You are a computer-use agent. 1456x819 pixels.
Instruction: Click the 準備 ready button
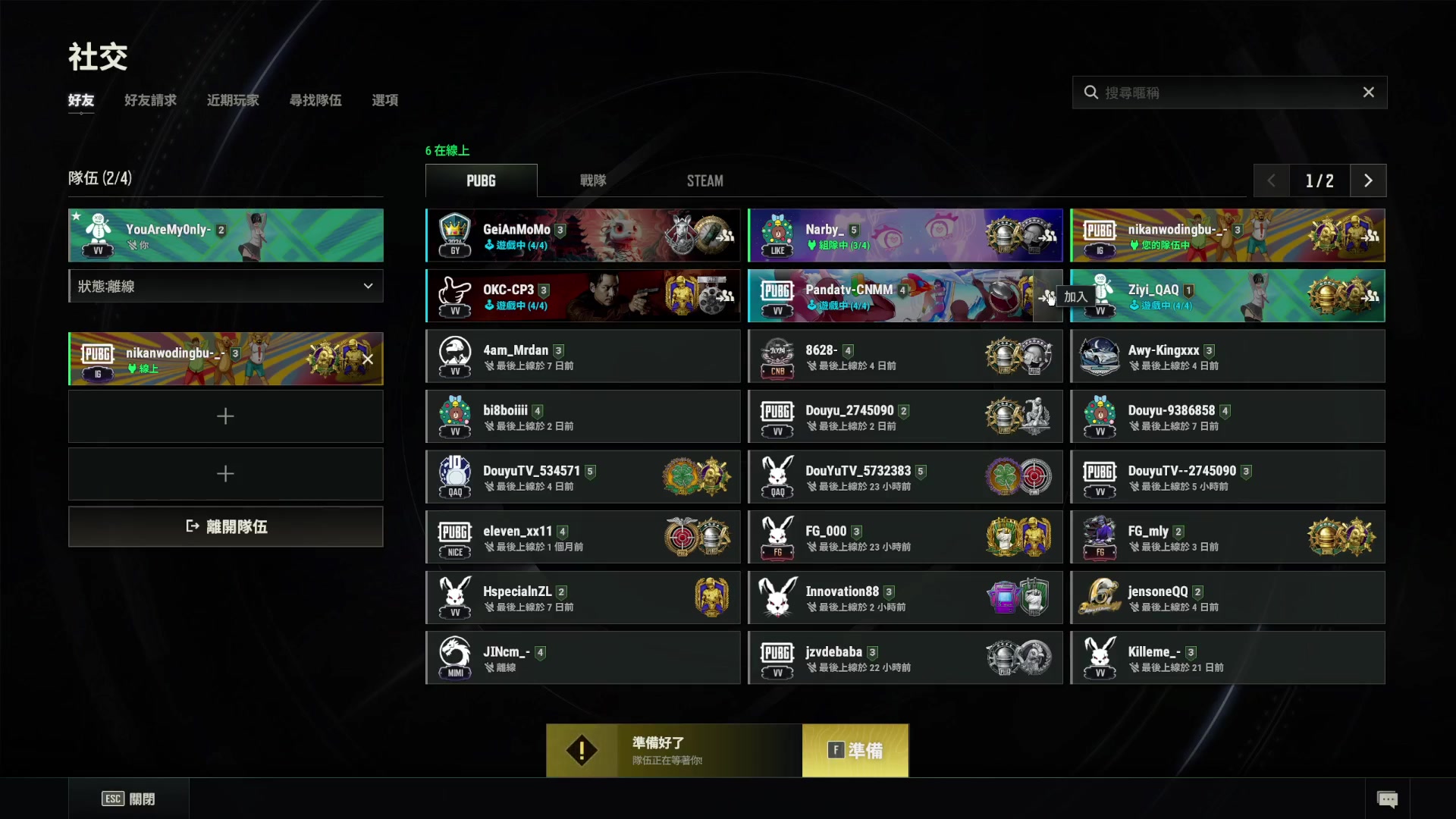point(855,751)
